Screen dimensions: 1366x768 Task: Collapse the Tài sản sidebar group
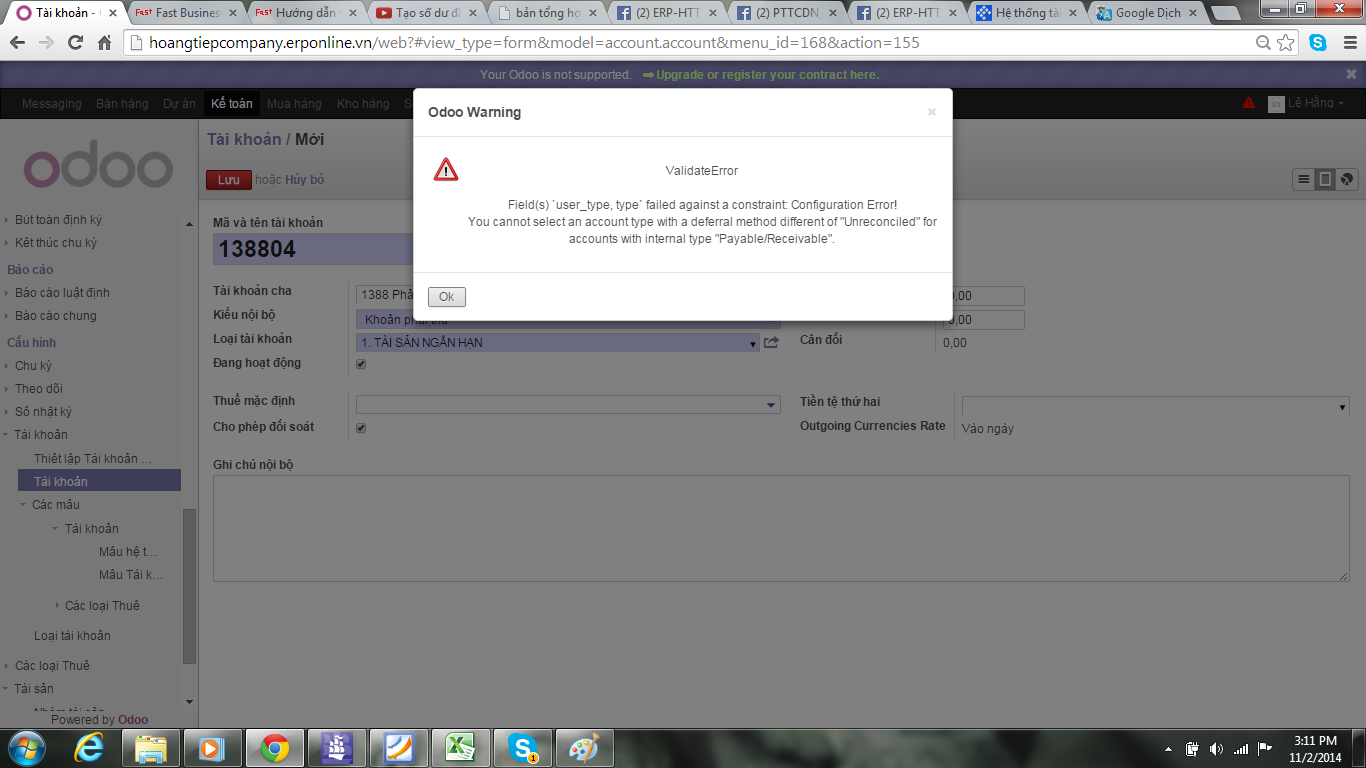[x=33, y=689]
